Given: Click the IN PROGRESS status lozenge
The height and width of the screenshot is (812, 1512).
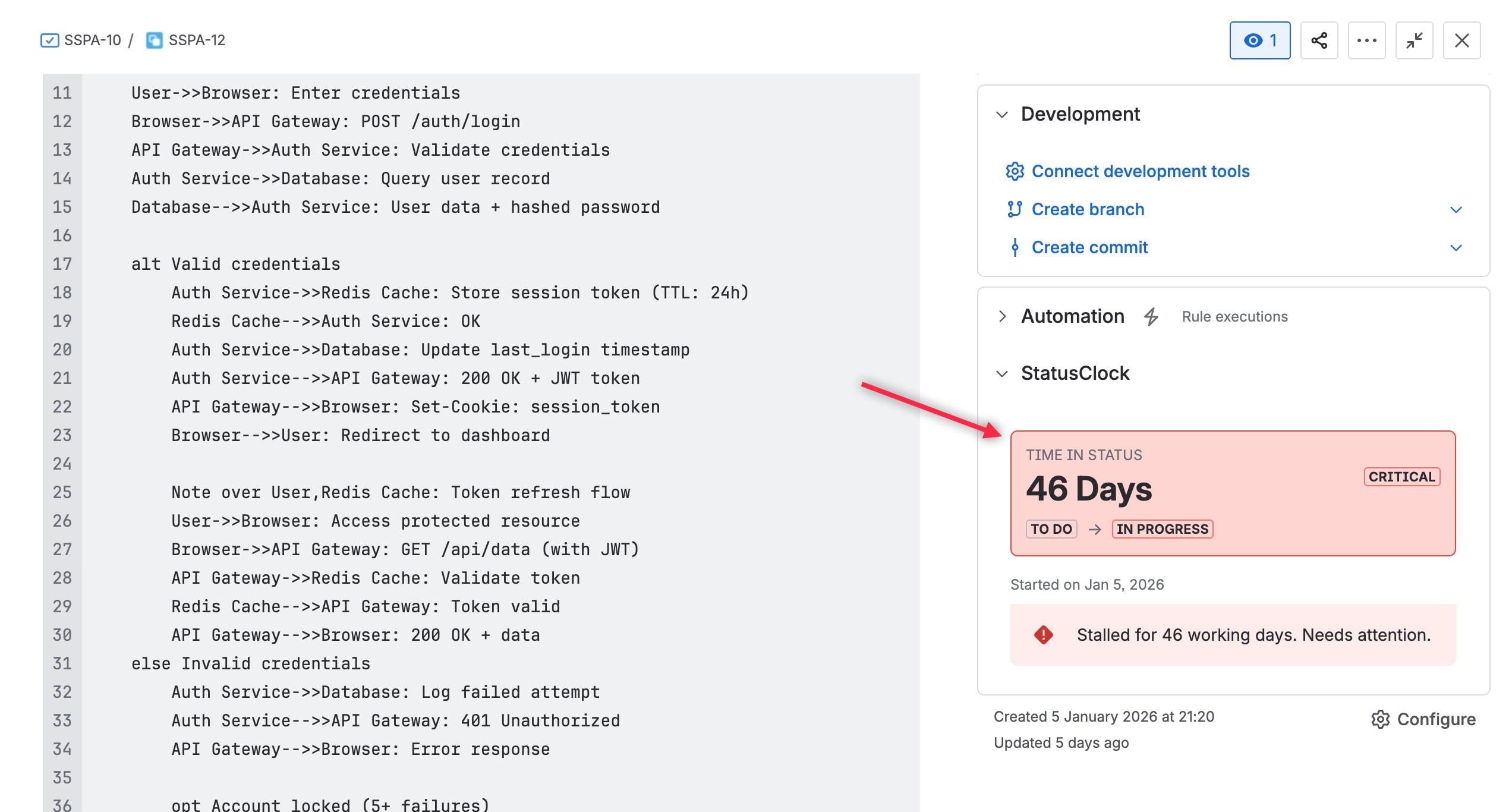Looking at the screenshot, I should coord(1162,529).
